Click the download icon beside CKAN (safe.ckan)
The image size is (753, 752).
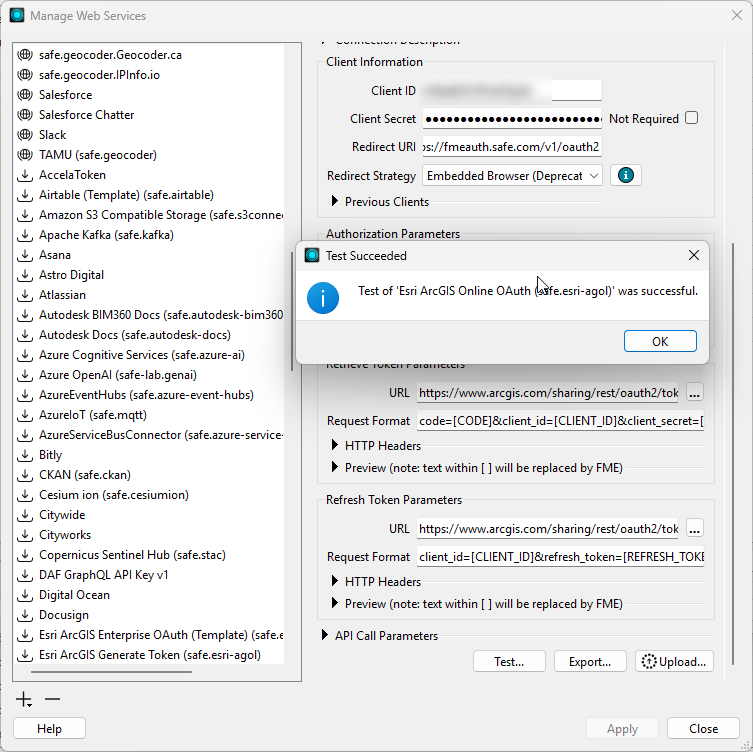pos(25,475)
